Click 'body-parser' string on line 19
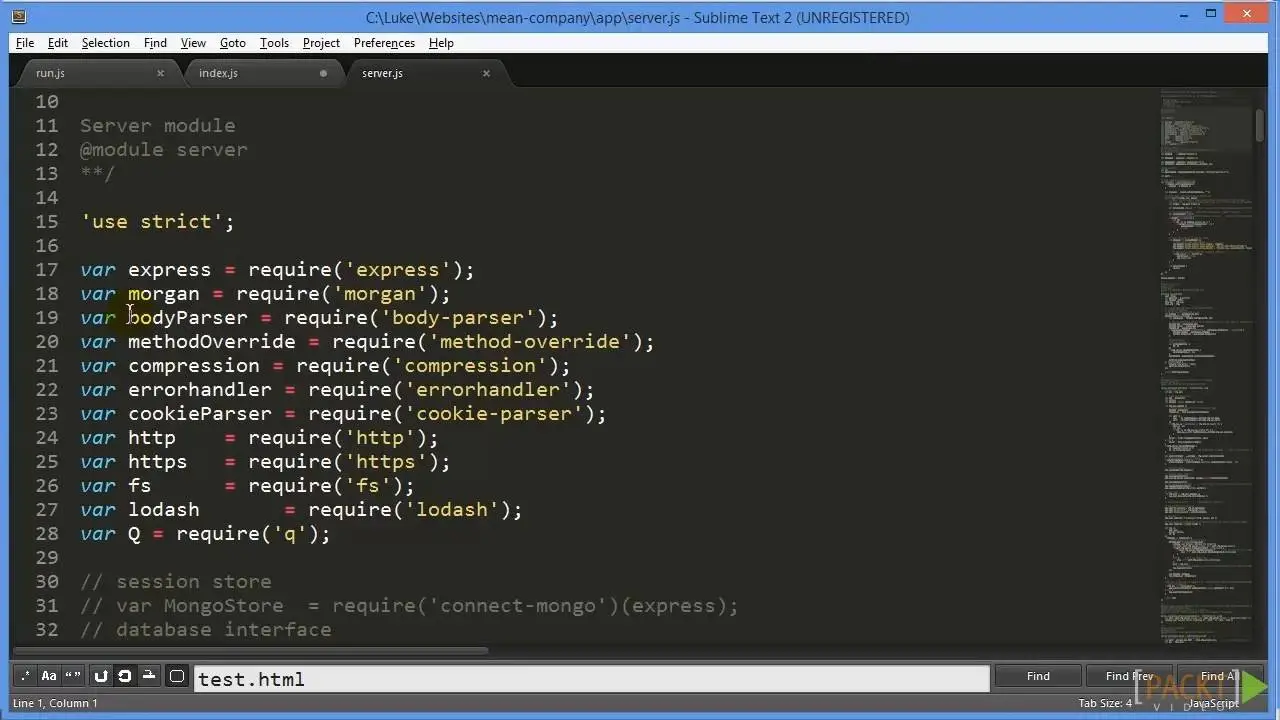 point(458,317)
